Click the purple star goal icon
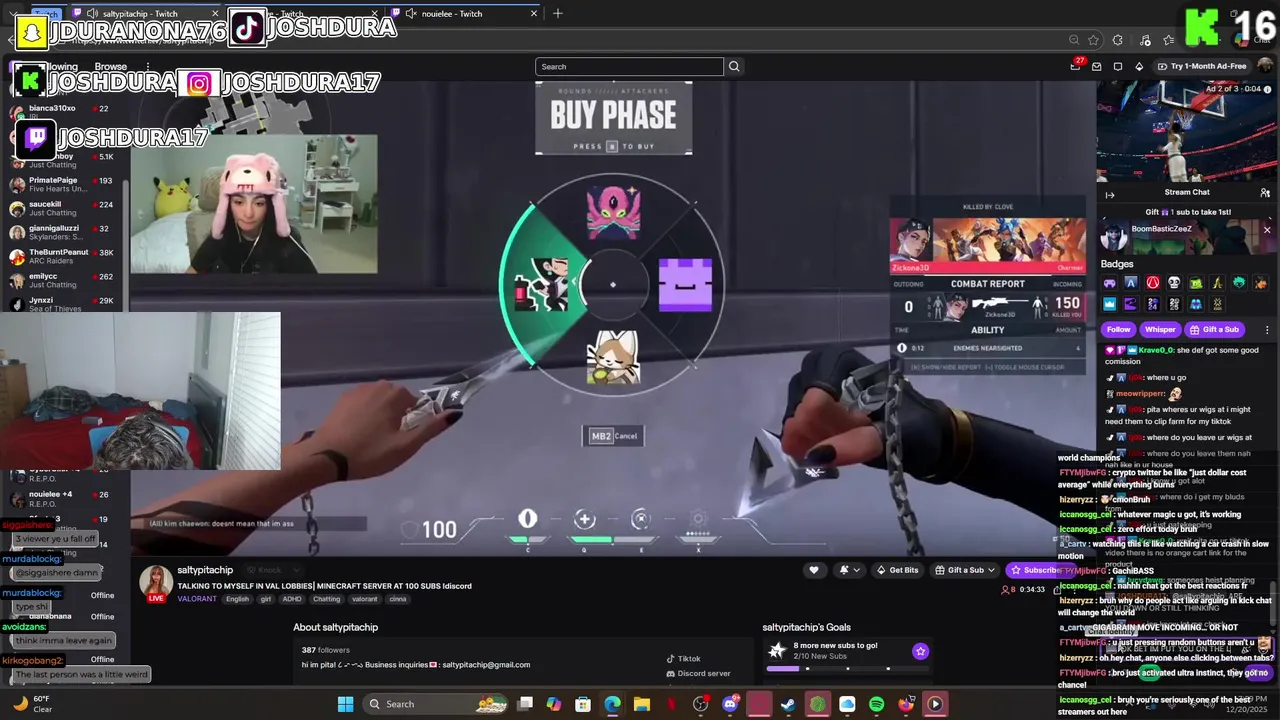 click(920, 651)
